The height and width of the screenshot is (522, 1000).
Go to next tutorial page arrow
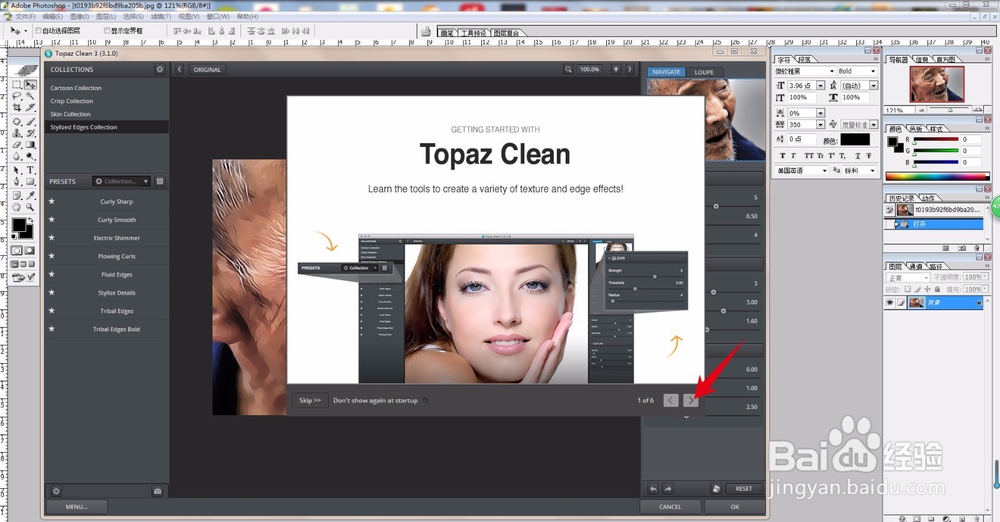(691, 400)
